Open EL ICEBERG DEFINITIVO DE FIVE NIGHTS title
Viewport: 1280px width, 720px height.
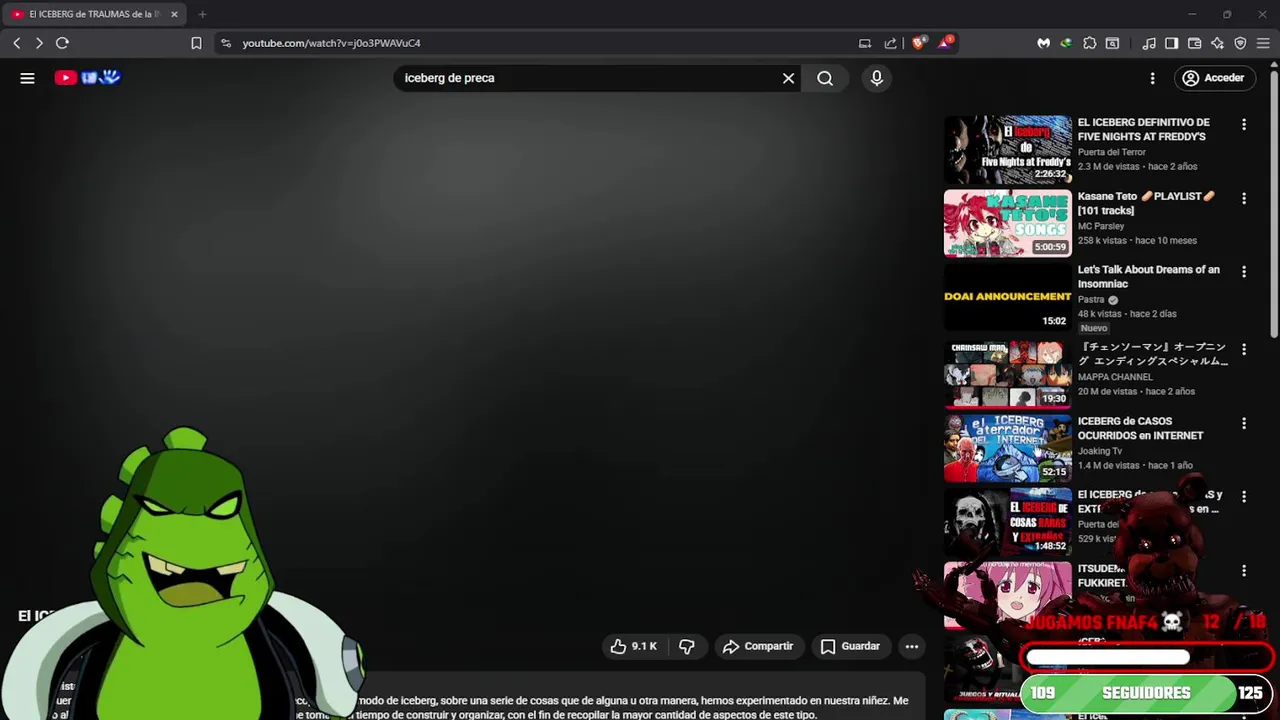pos(1143,129)
